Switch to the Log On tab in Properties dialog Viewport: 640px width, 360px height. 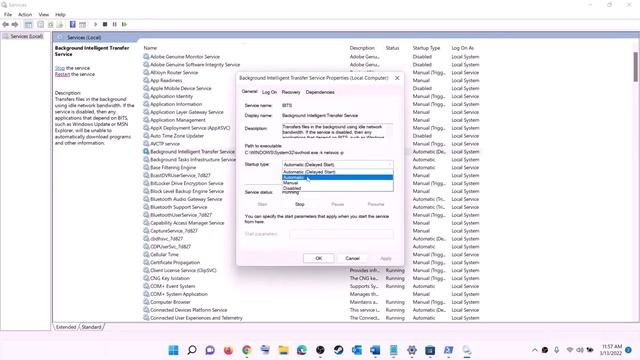[269, 92]
